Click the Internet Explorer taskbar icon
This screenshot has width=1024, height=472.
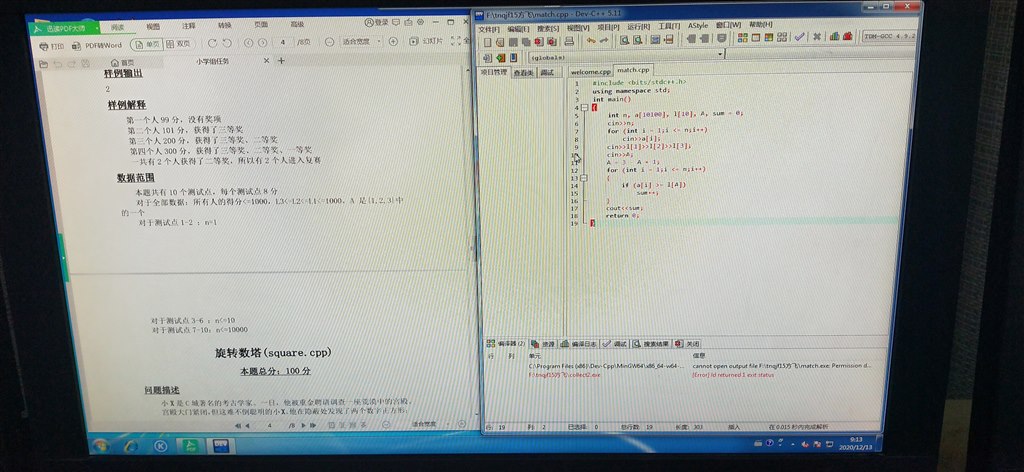coord(131,447)
